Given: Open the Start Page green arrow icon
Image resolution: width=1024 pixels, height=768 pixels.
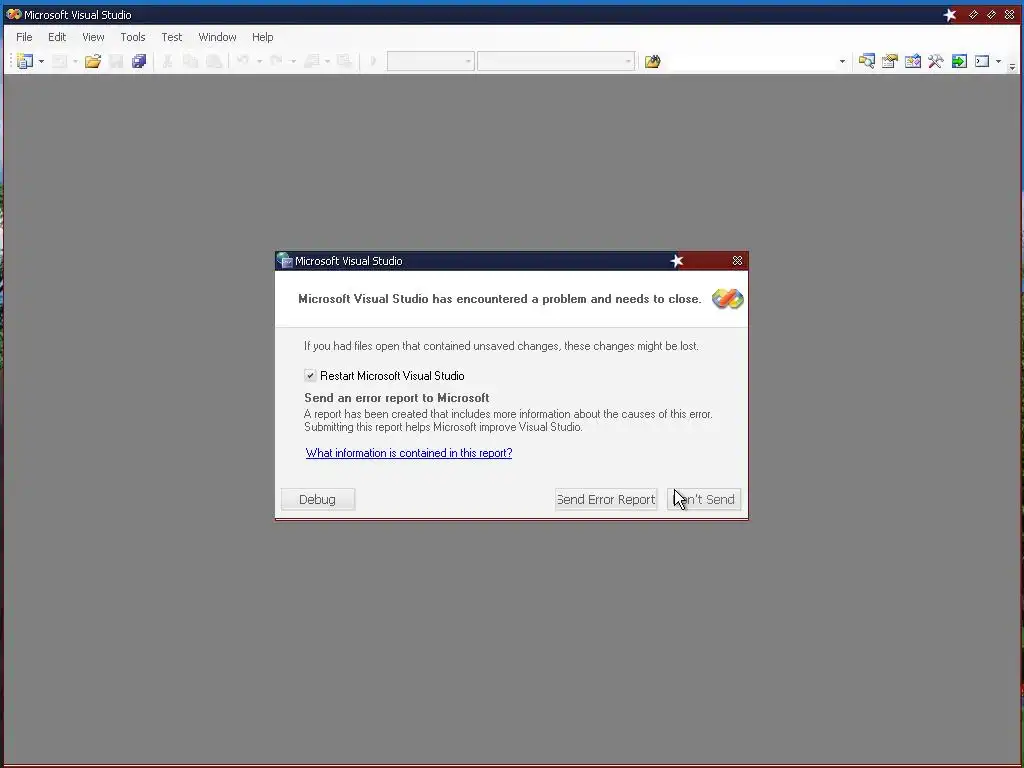Looking at the screenshot, I should (959, 61).
